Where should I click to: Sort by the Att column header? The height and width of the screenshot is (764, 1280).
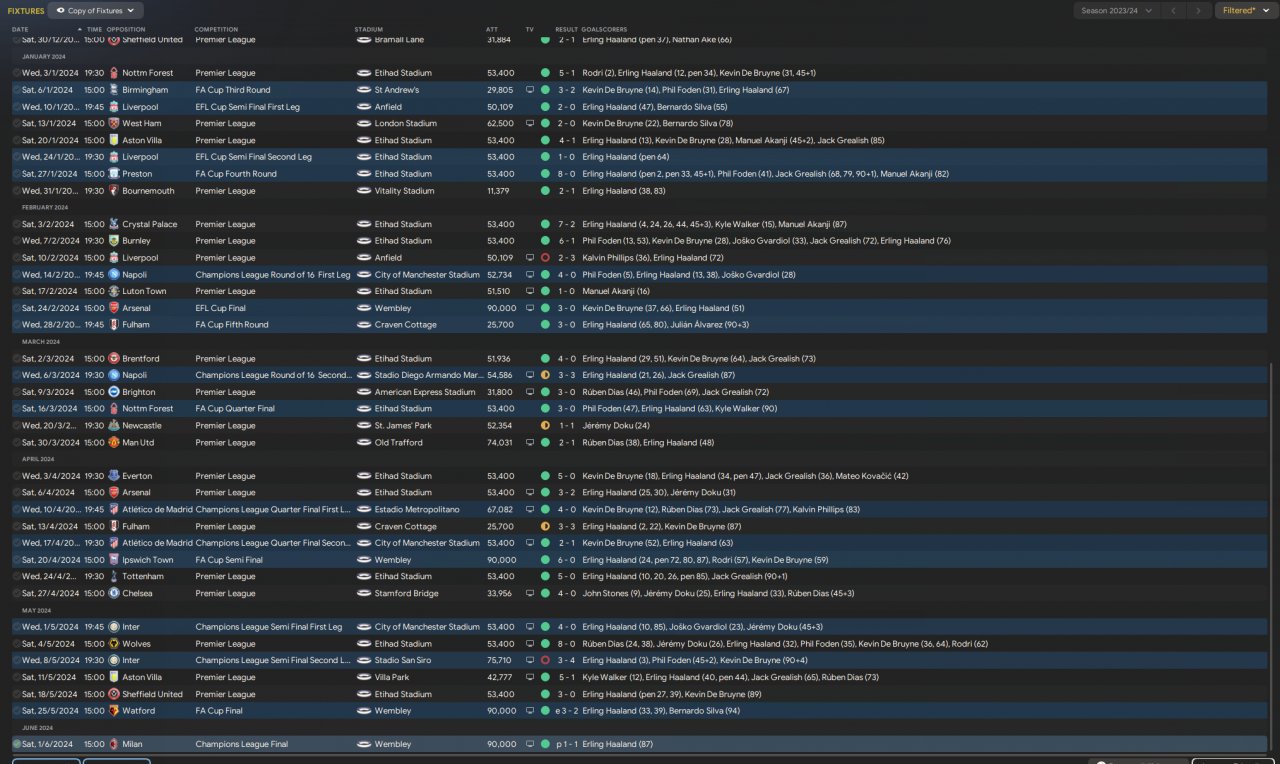pos(491,29)
